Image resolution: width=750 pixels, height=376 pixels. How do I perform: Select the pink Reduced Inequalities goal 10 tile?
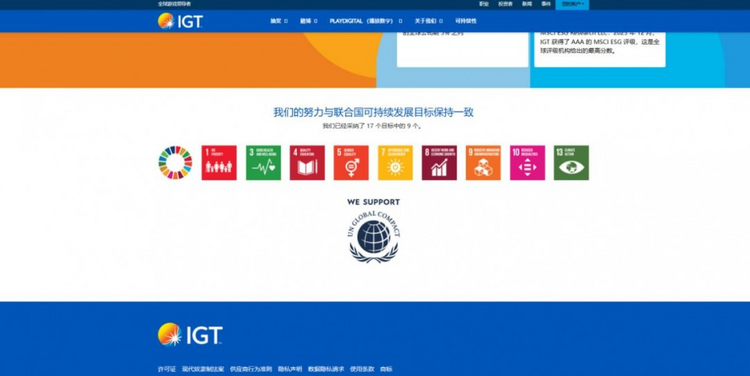tap(527, 163)
